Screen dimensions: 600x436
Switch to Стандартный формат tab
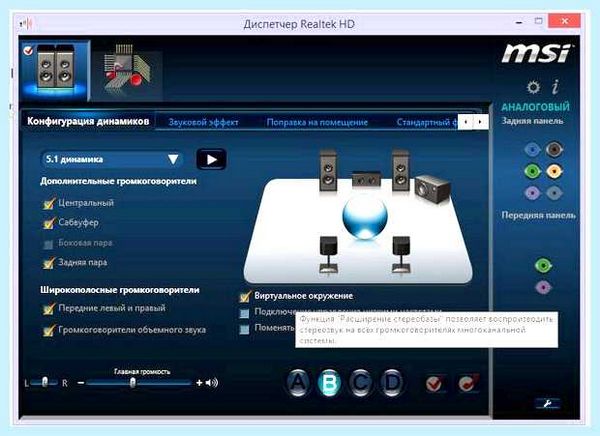427,122
